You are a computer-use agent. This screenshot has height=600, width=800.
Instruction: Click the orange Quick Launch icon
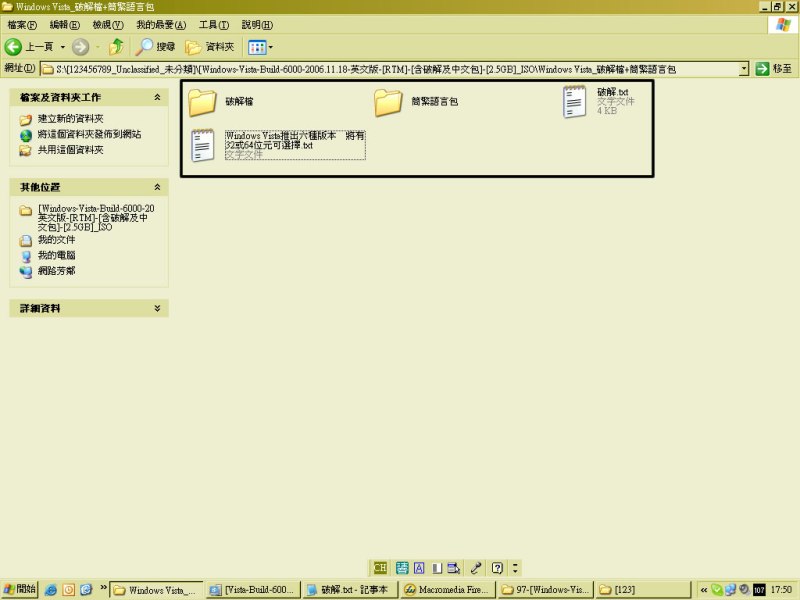(68, 590)
